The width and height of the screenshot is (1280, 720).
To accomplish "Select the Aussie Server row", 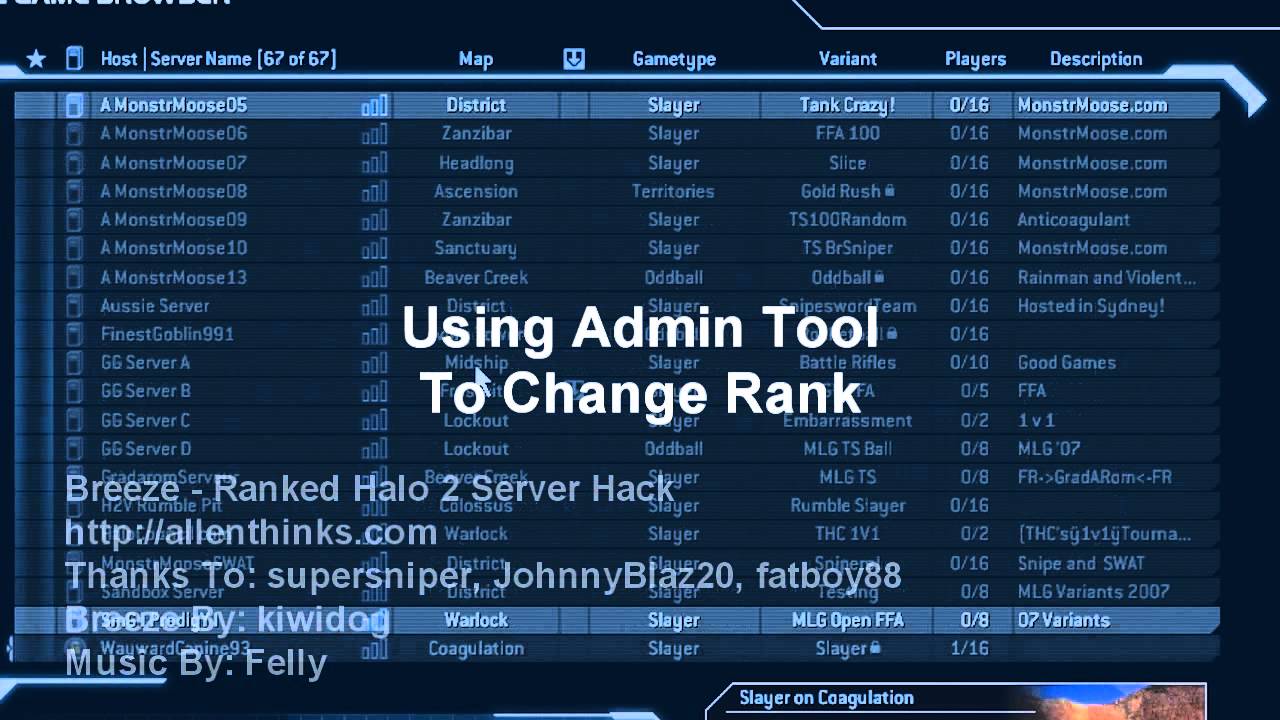I will coord(617,306).
